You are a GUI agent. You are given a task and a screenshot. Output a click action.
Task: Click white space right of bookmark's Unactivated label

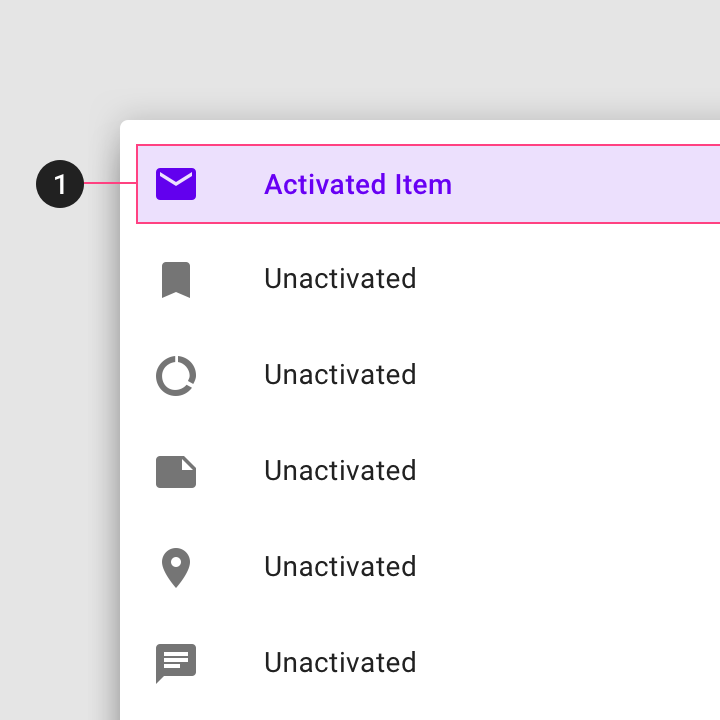(x=565, y=279)
